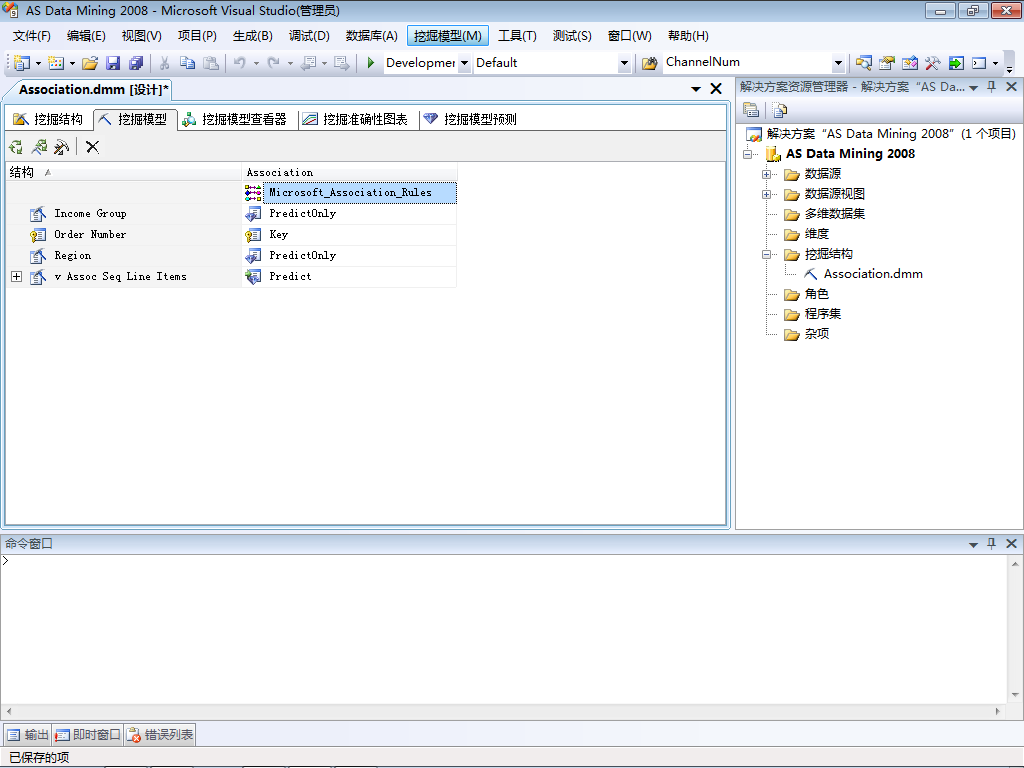1024x768 pixels.
Task: Open the 错误列表 panel tab
Action: pyautogui.click(x=161, y=735)
